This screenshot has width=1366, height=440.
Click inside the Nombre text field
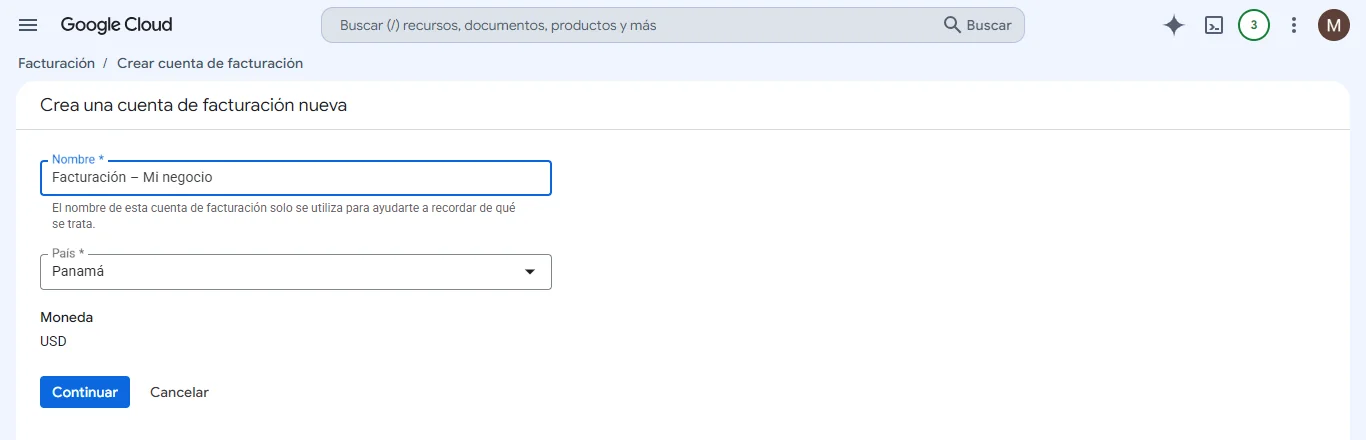(x=296, y=178)
